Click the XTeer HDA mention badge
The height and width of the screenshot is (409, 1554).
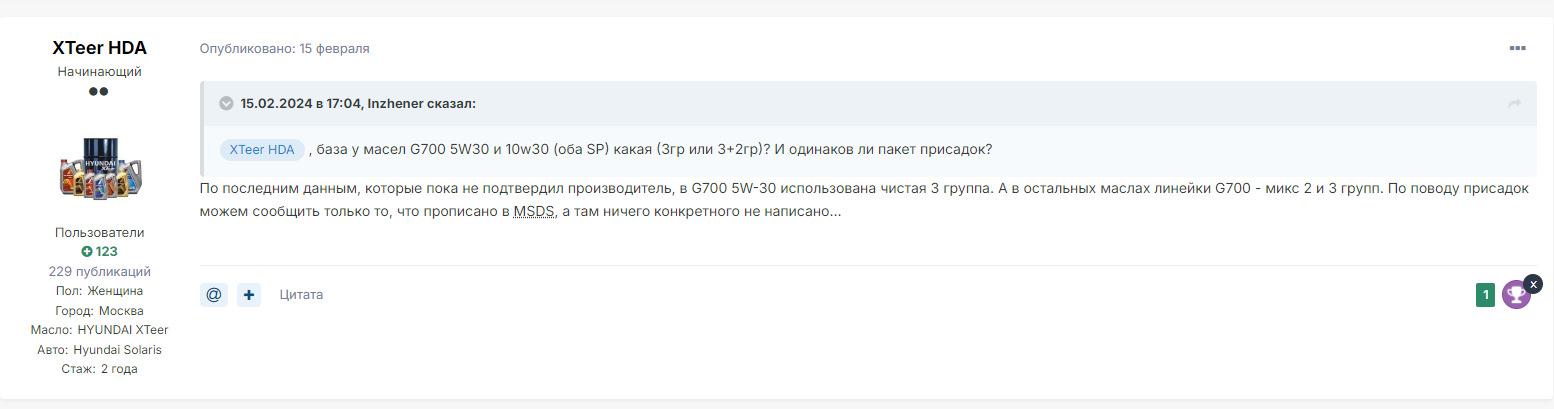262,150
